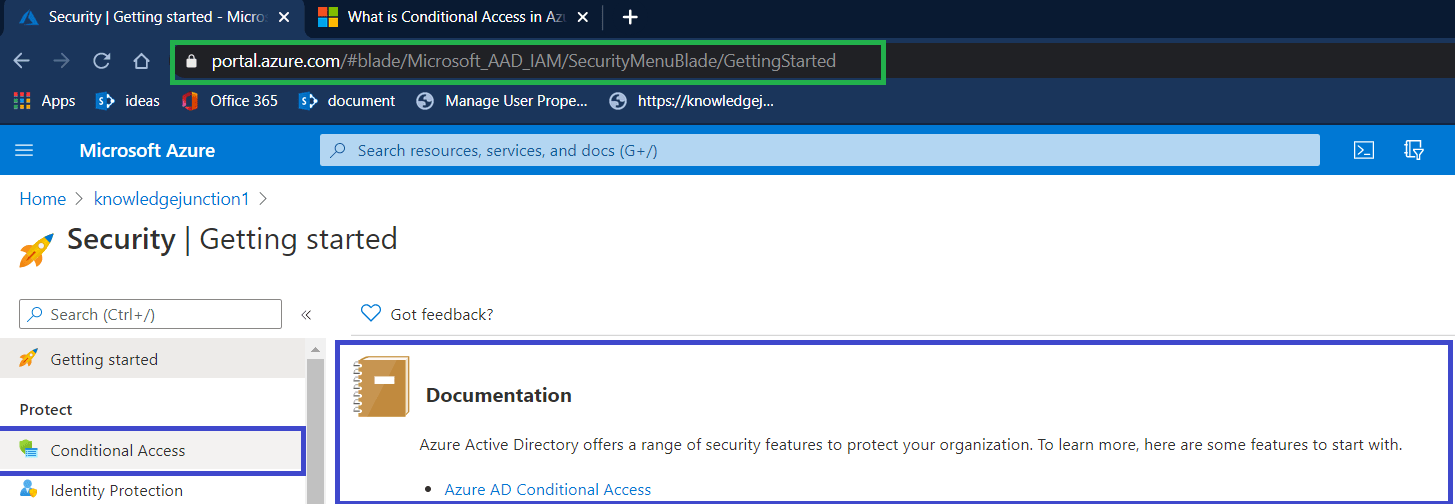Image resolution: width=1455 pixels, height=504 pixels.
Task: Go to the Microsoft Azure home logo
Action: [147, 150]
